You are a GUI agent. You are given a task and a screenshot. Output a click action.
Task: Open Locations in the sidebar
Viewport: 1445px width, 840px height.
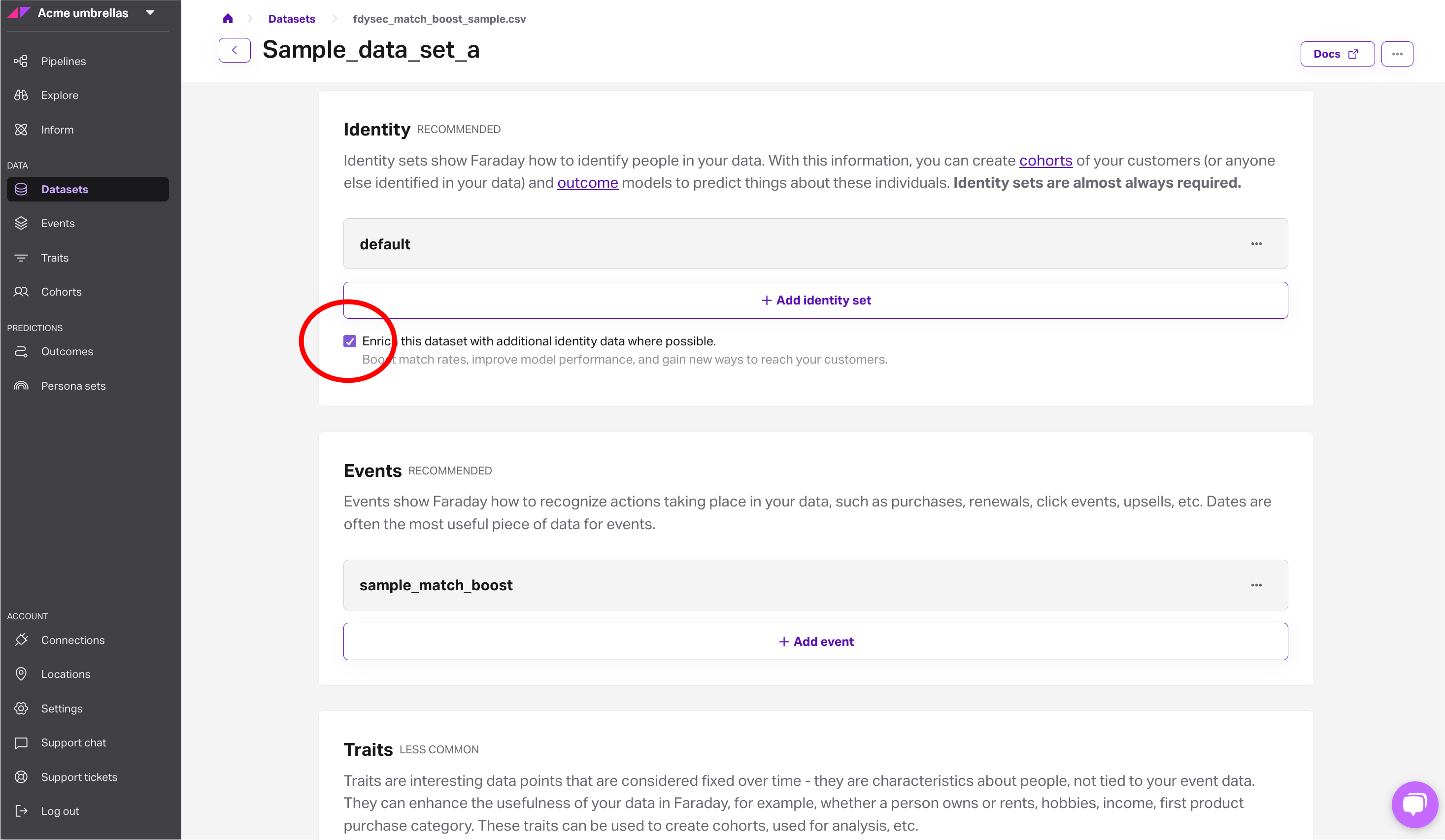coord(66,674)
